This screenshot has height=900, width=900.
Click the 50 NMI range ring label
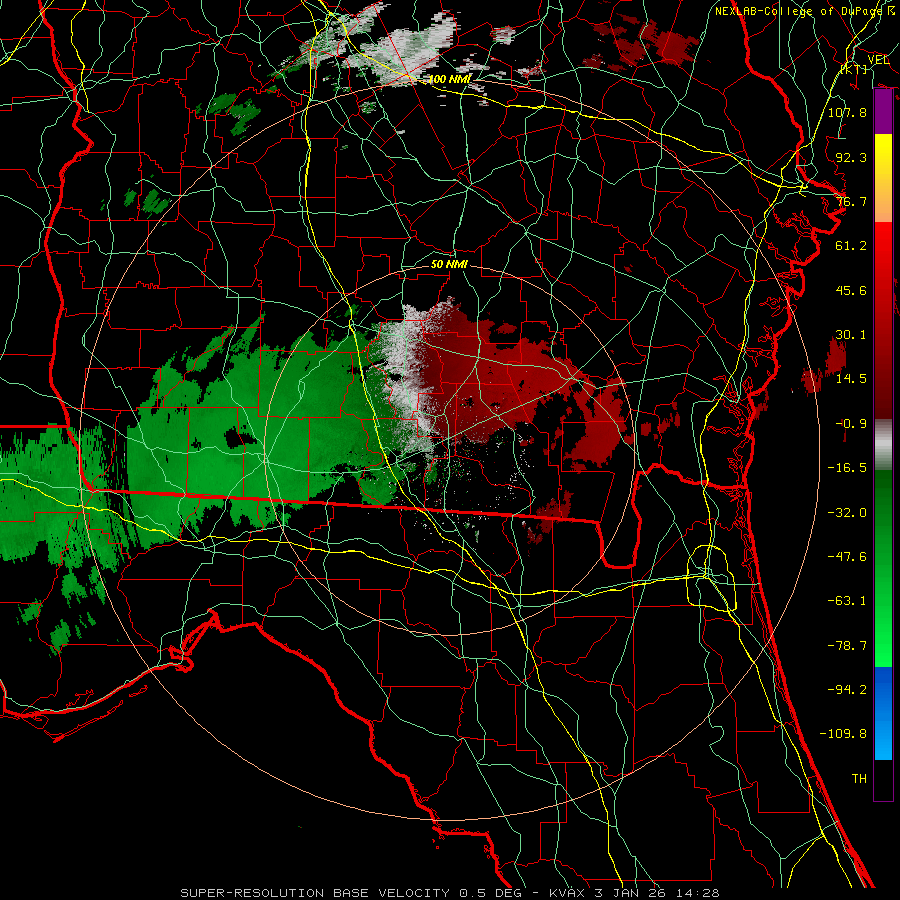449,265
